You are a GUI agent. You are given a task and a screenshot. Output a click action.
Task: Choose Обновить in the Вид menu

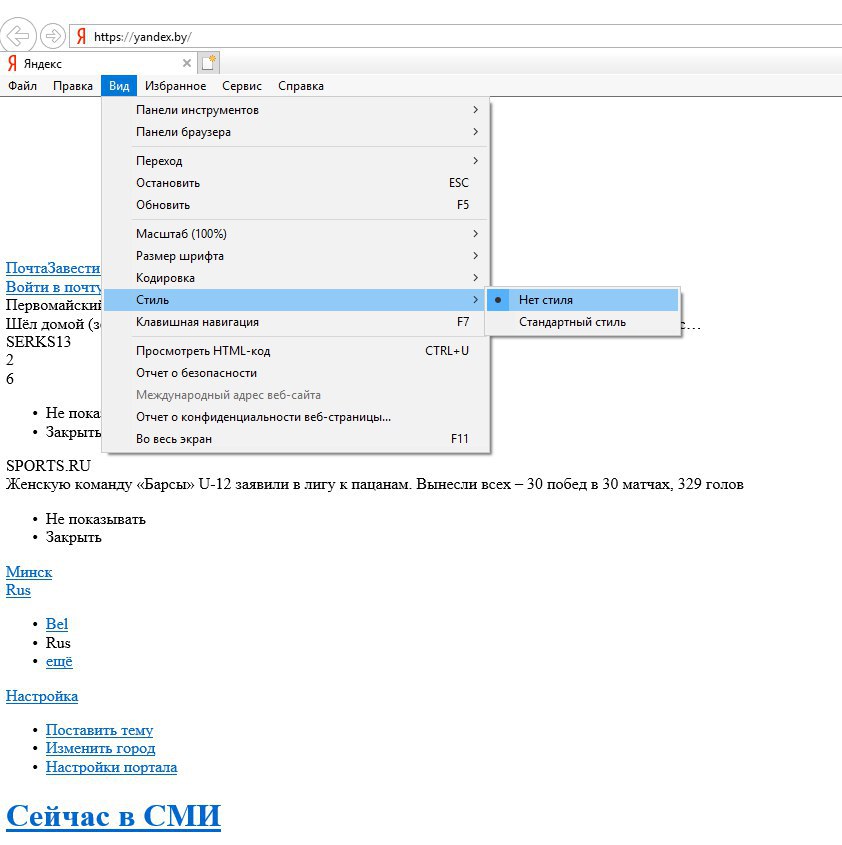tap(296, 205)
